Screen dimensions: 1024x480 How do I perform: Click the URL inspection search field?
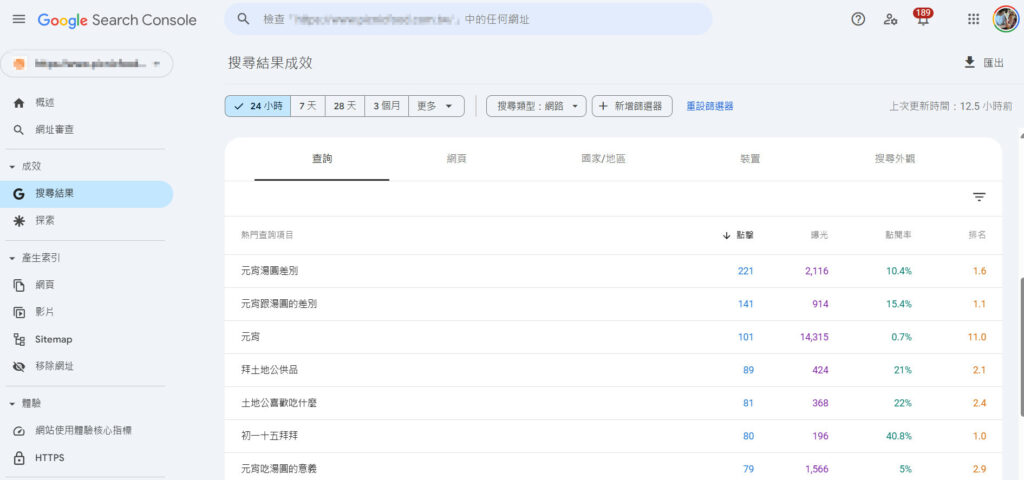coord(468,19)
